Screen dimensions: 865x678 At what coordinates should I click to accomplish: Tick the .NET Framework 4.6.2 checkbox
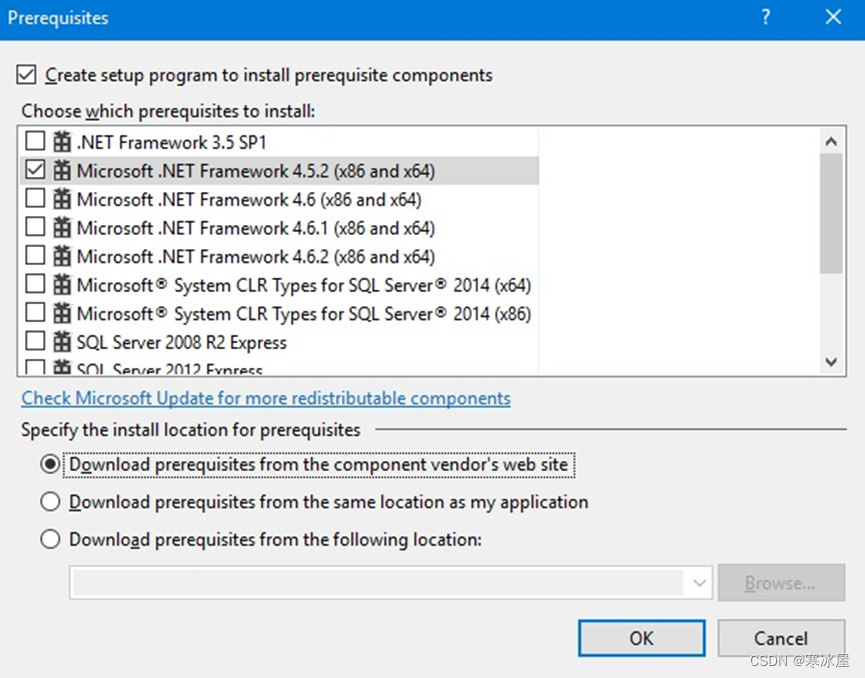click(x=35, y=255)
